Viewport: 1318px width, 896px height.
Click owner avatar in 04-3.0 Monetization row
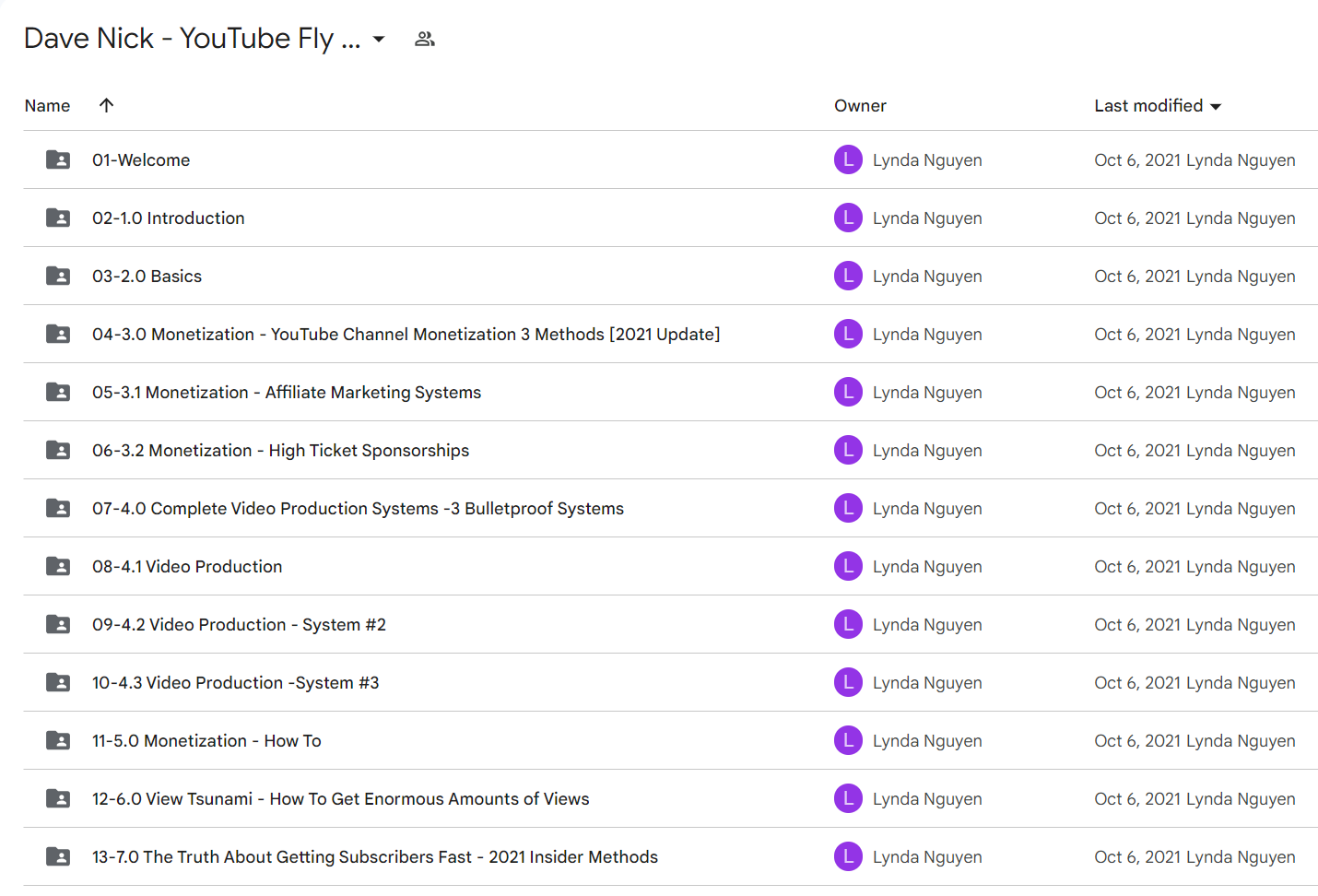848,334
